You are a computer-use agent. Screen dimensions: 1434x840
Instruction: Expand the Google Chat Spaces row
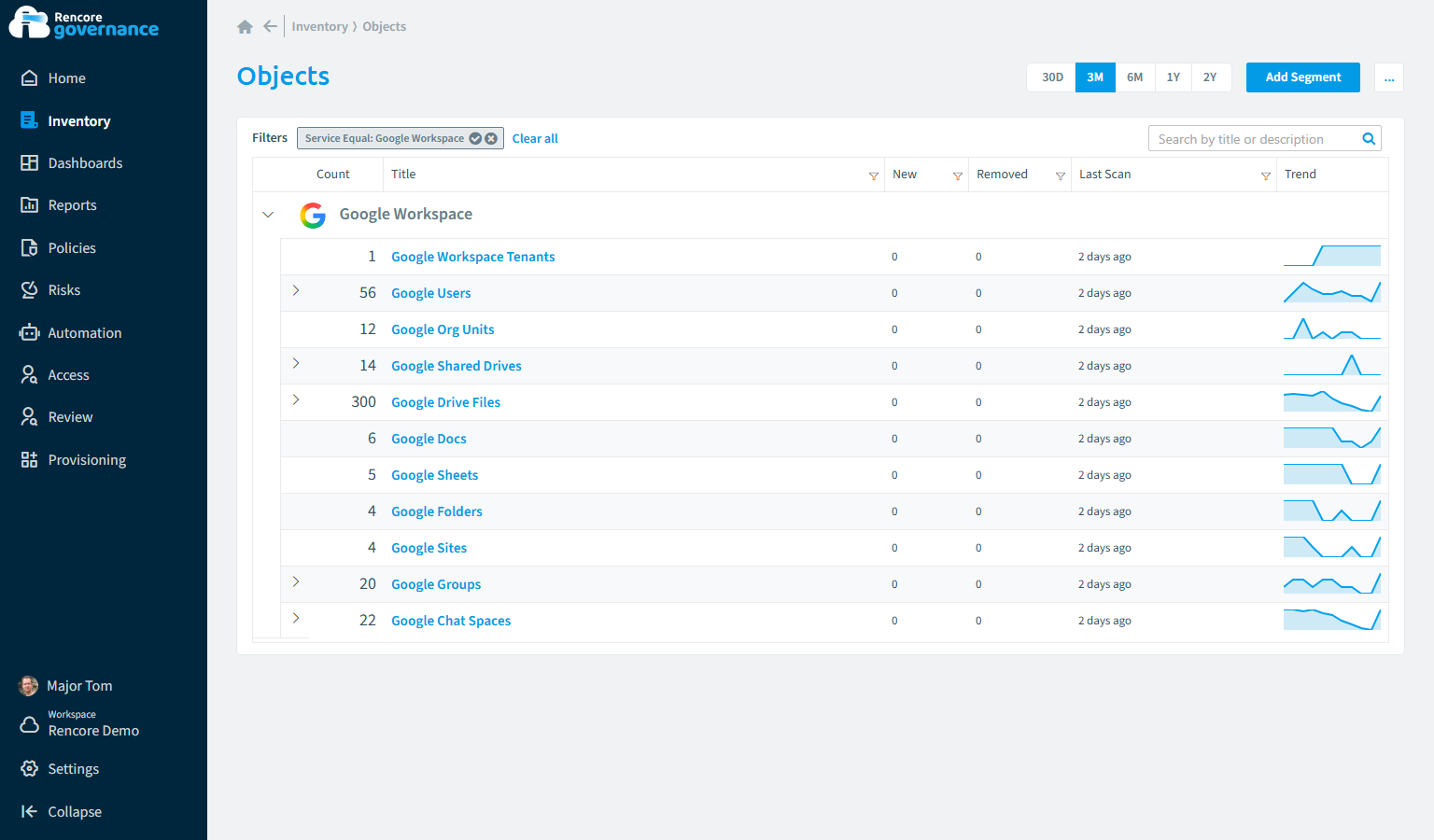296,618
